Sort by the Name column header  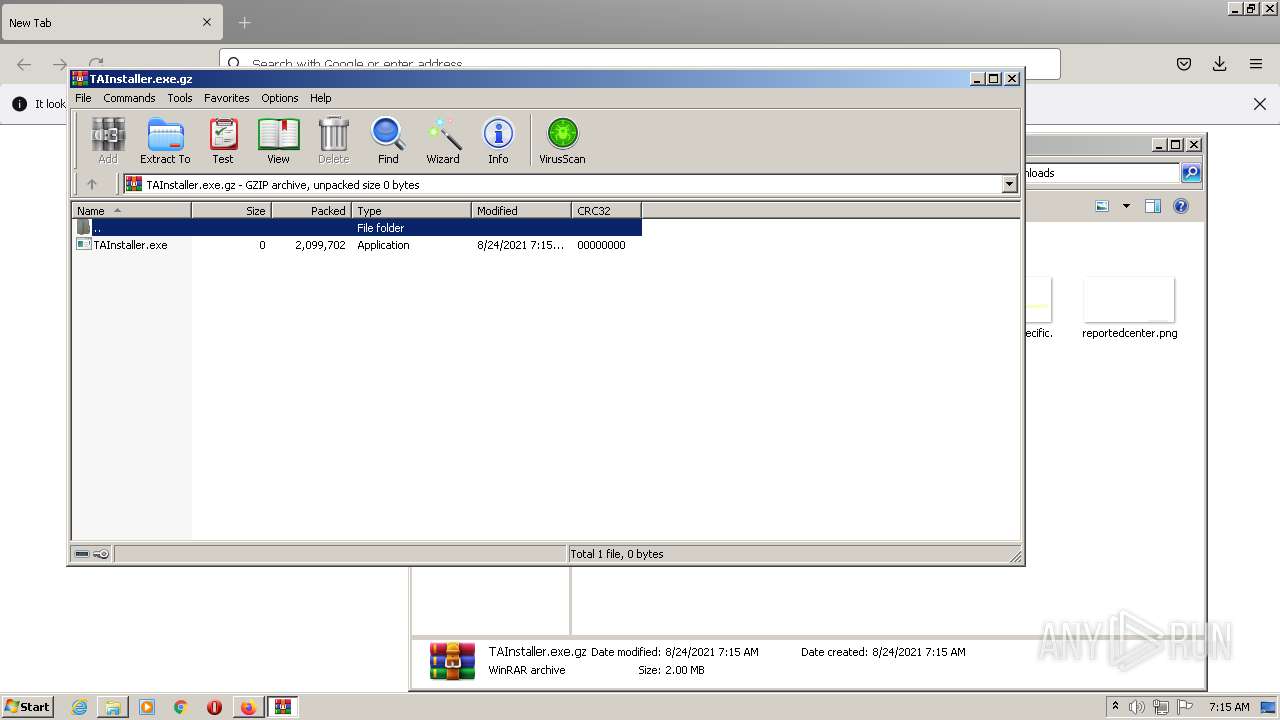[131, 210]
